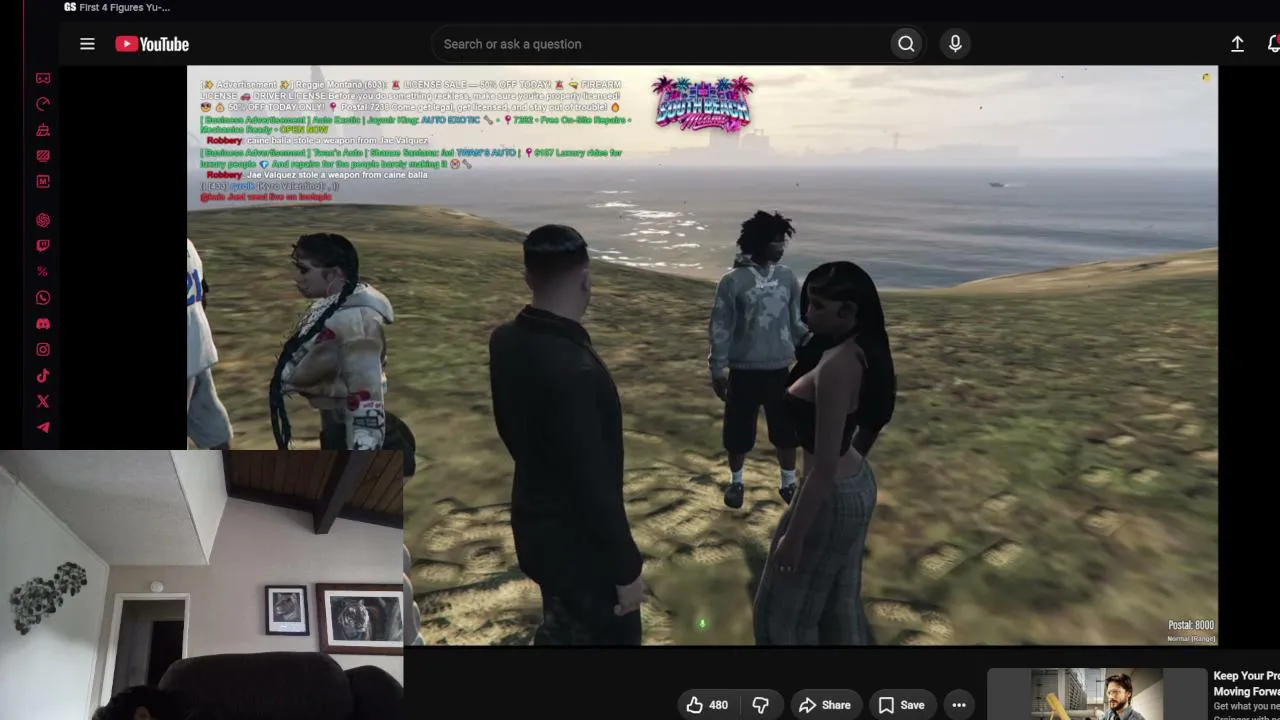Image resolution: width=1280 pixels, height=720 pixels.
Task: Open the 'Keep Your Pro...' ad title
Action: pos(1246,683)
